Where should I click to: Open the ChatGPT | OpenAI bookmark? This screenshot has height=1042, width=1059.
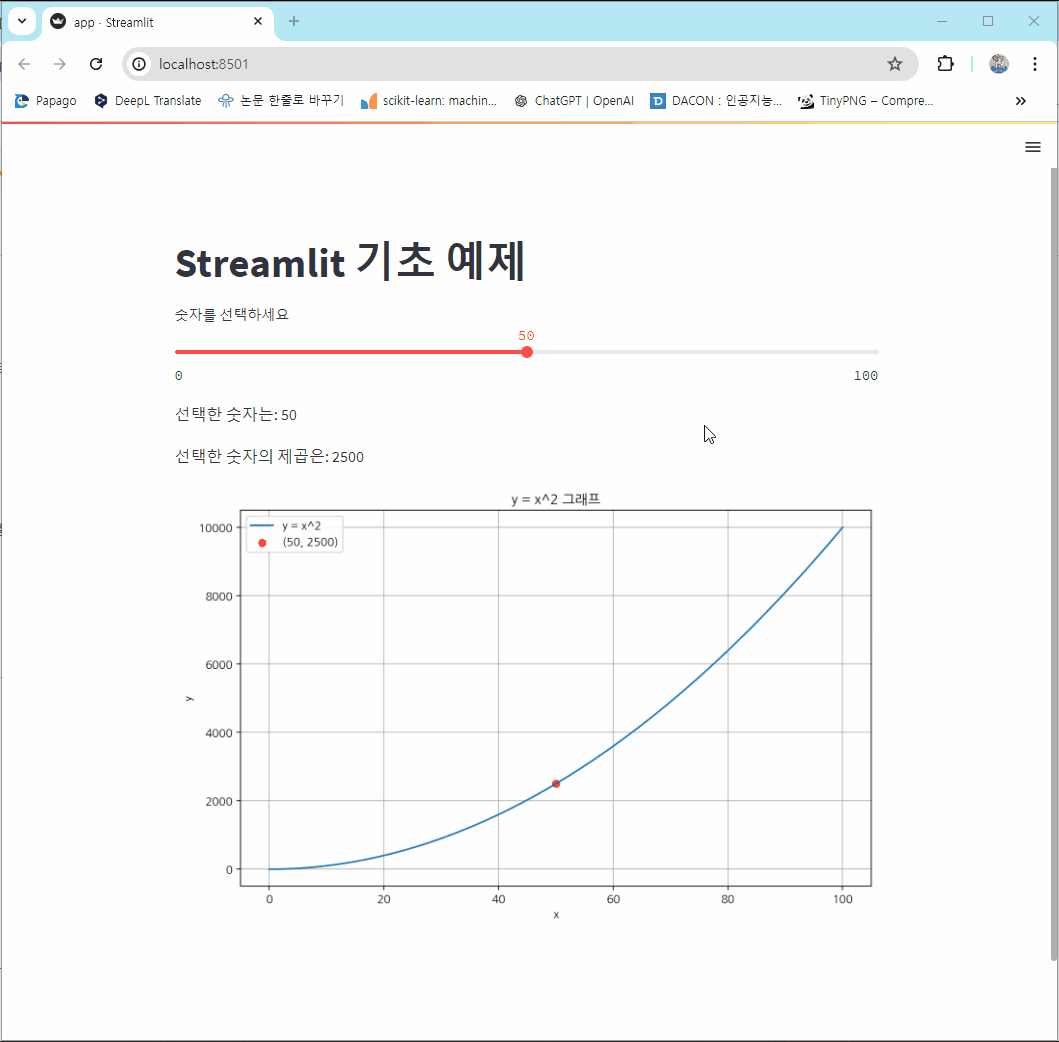pyautogui.click(x=573, y=100)
